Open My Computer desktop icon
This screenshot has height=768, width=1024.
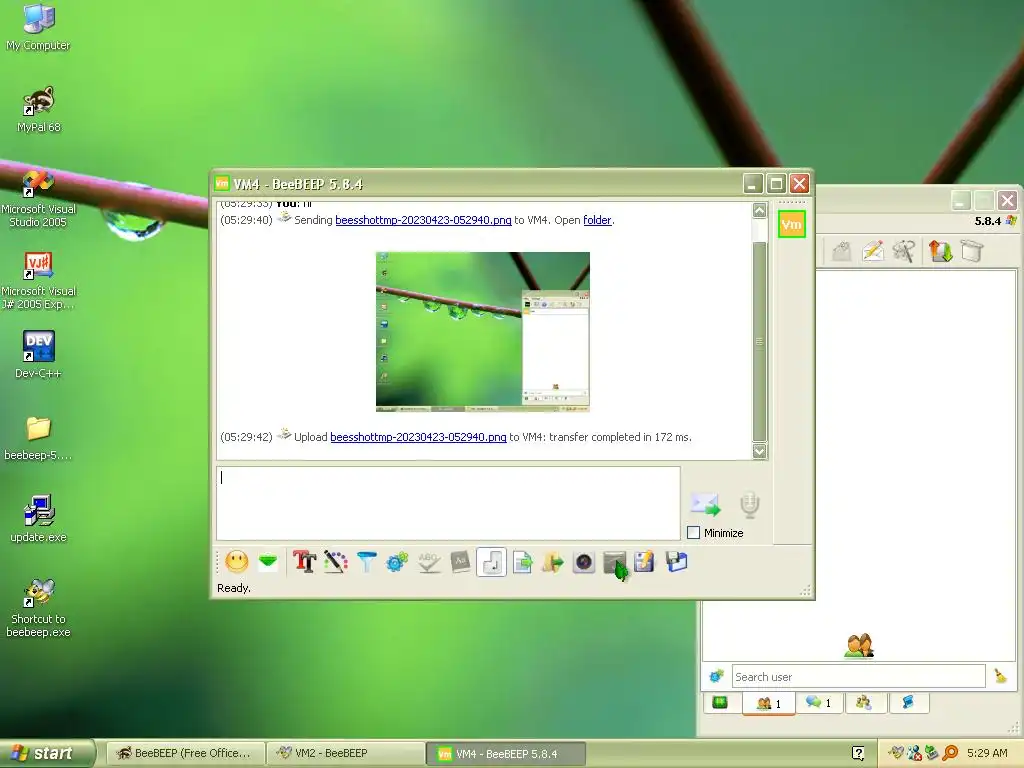pos(39,27)
